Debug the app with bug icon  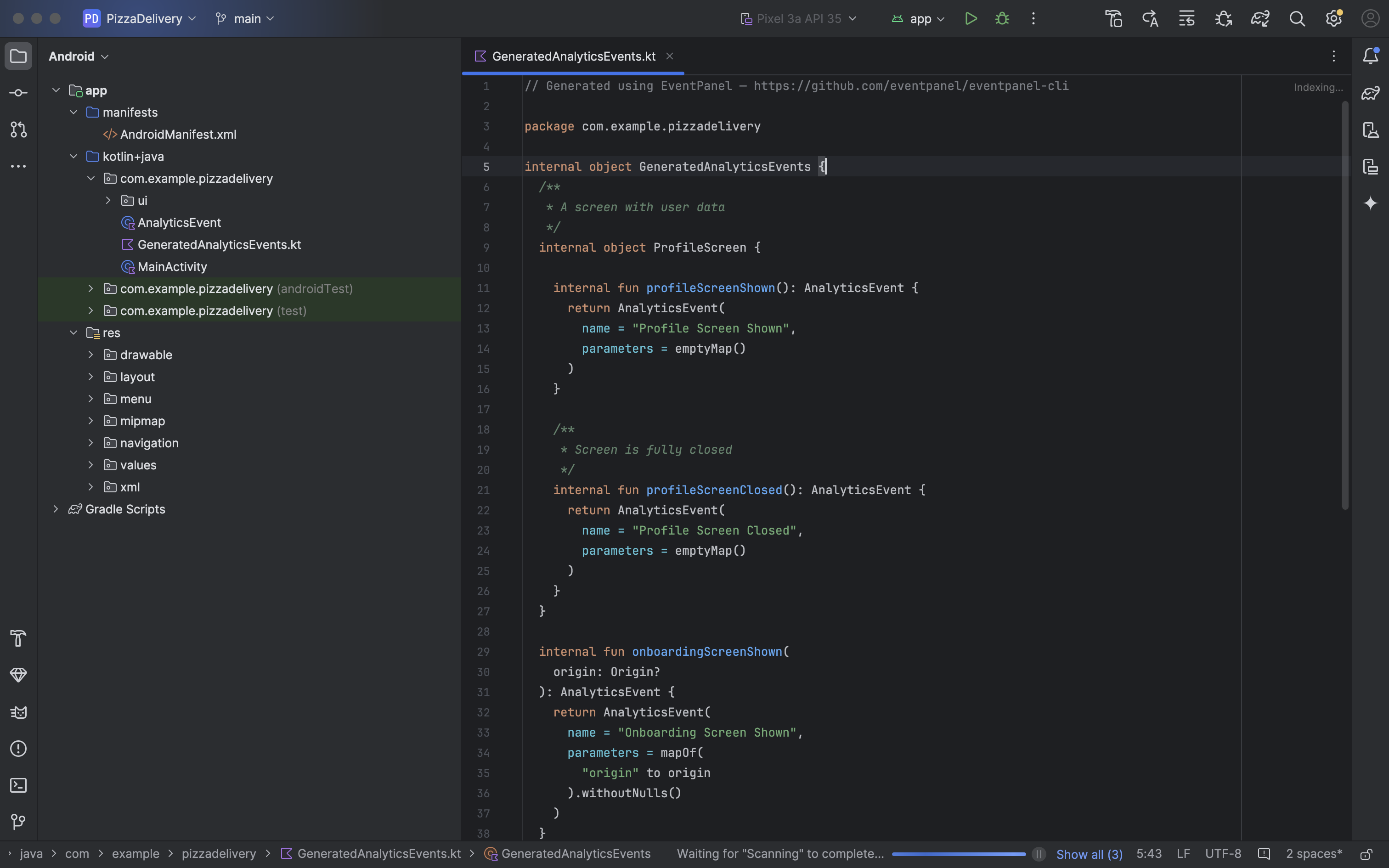click(1002, 19)
